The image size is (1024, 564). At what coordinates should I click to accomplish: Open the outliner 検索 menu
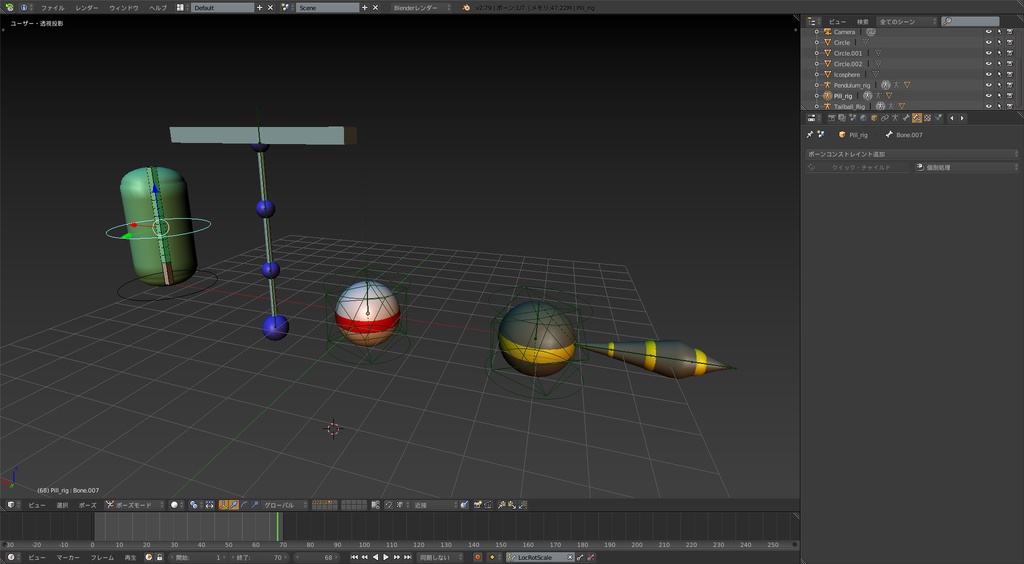point(862,22)
